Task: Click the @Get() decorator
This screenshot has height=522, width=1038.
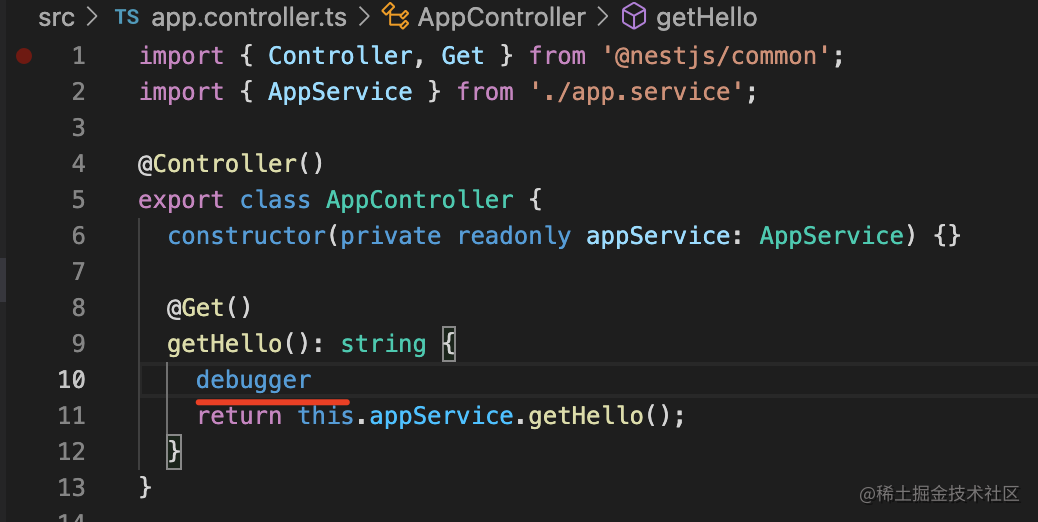Action: point(209,308)
